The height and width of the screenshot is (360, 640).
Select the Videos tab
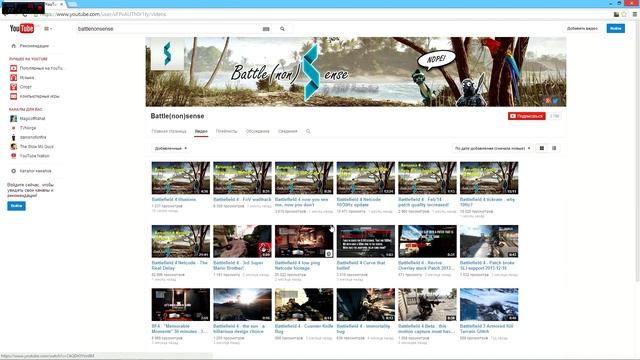tap(201, 131)
